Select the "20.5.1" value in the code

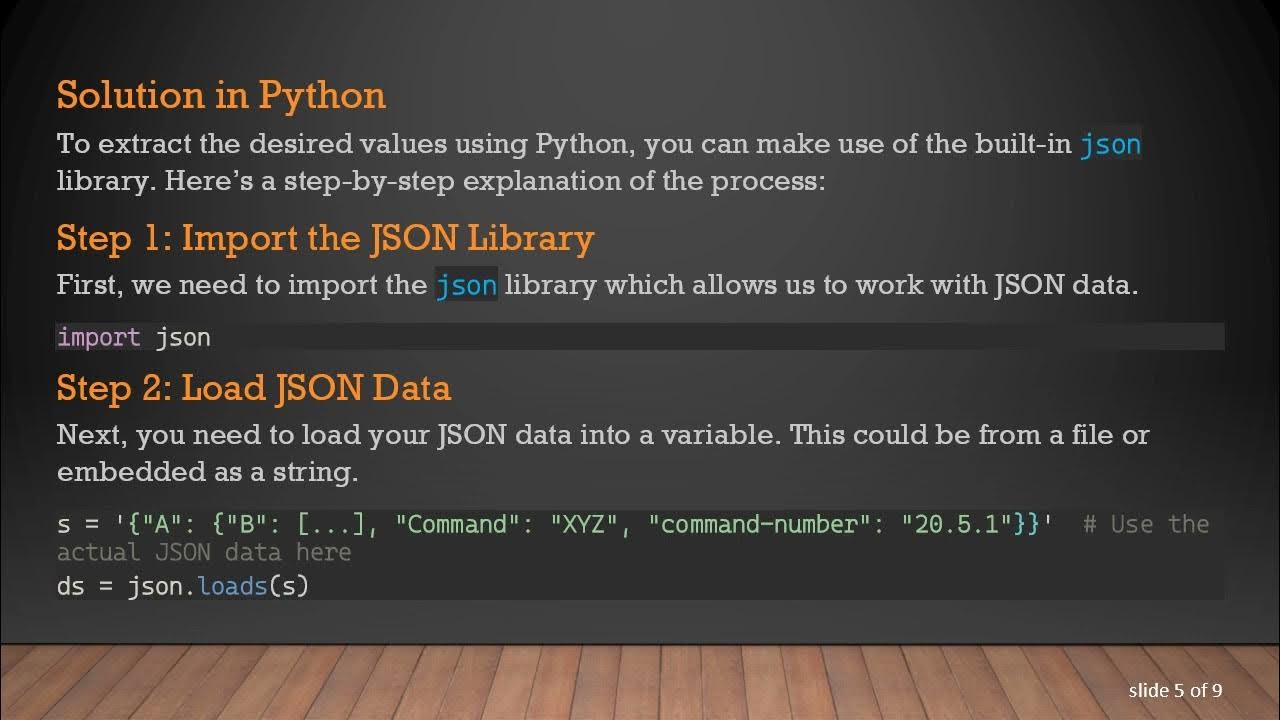958,524
